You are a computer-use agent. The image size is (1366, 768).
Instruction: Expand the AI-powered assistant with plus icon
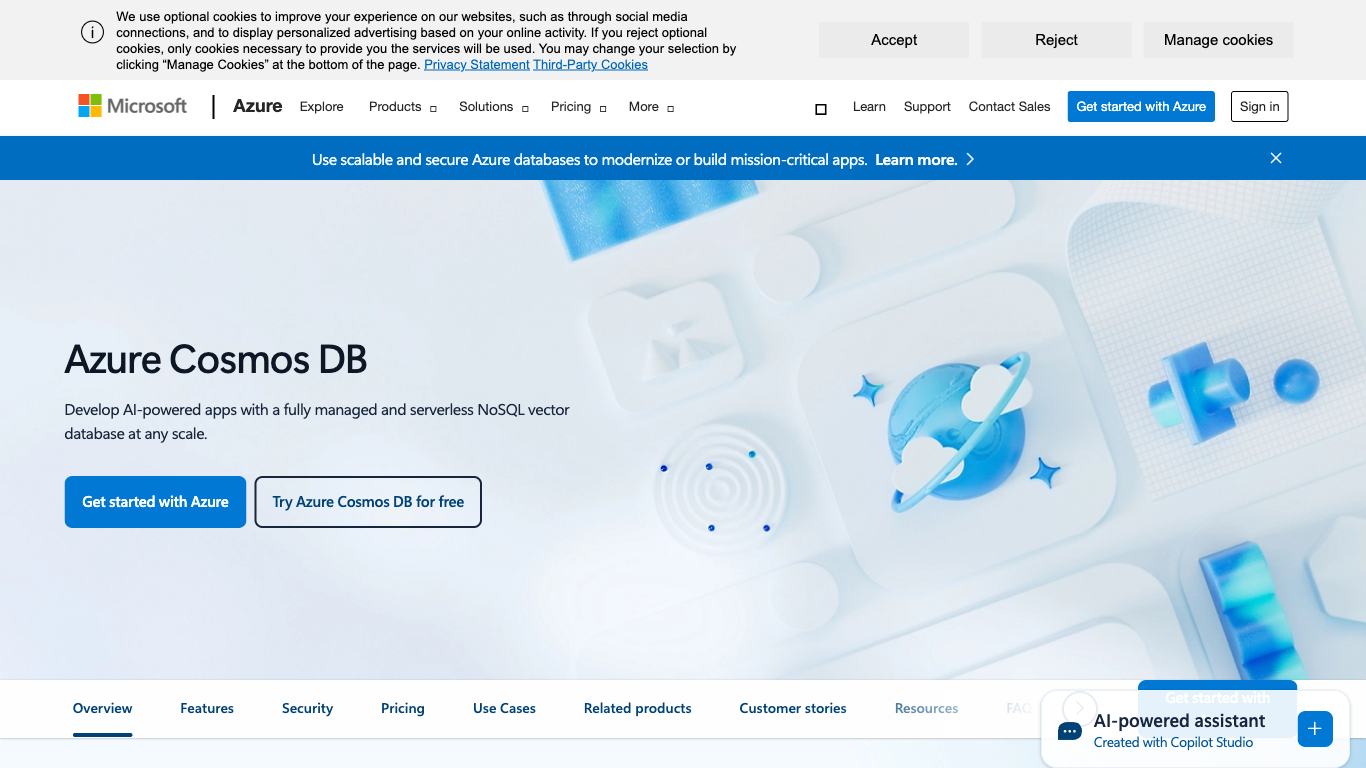click(x=1314, y=729)
